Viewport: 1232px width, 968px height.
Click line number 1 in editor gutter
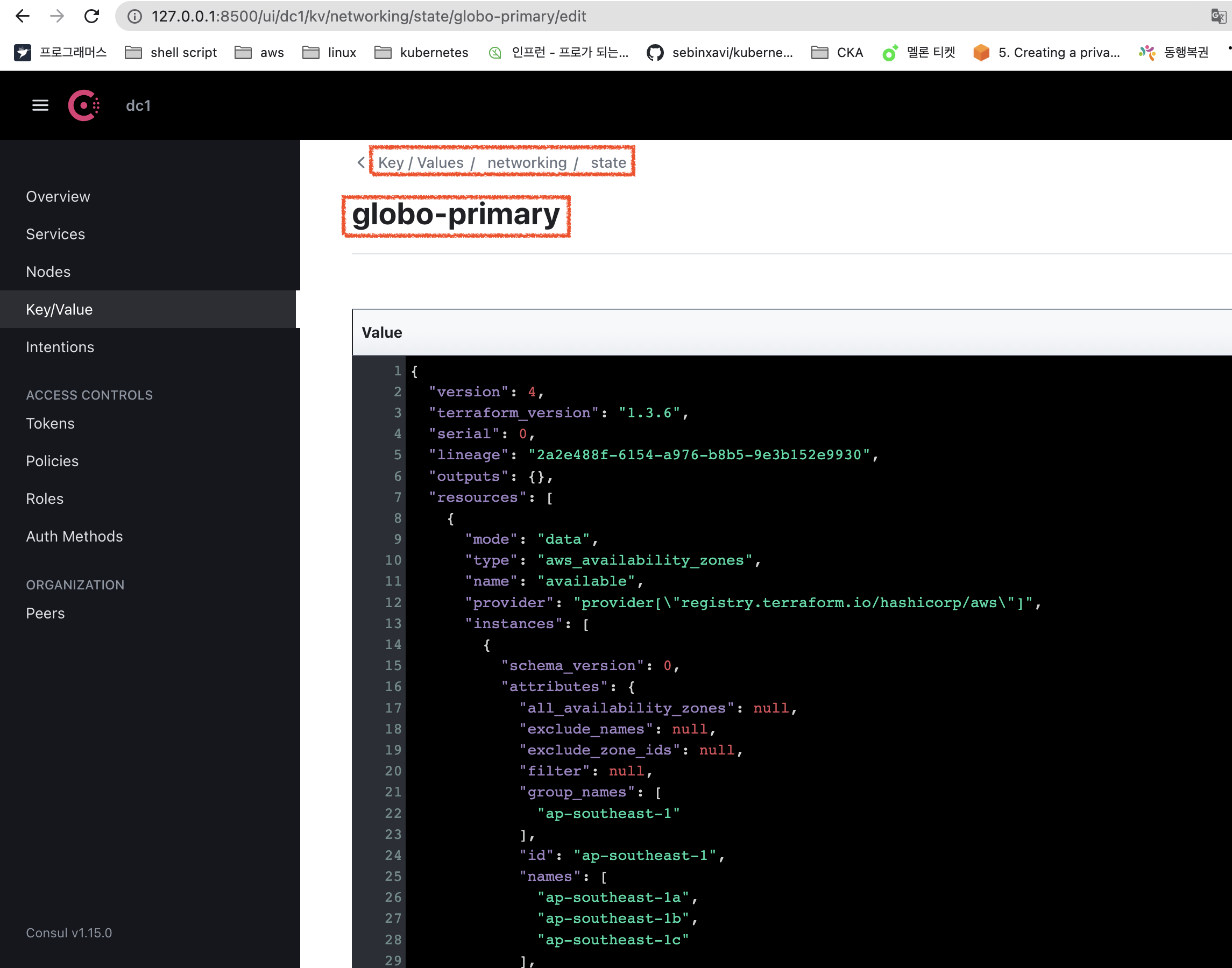click(x=398, y=371)
